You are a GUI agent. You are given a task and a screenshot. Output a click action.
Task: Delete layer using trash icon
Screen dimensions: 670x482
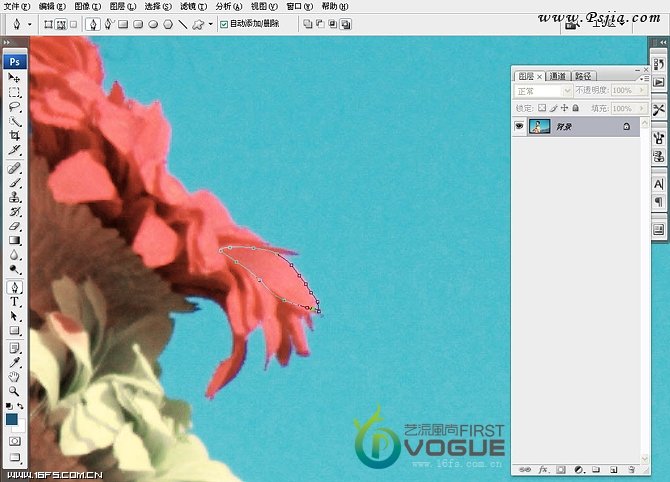(631, 468)
